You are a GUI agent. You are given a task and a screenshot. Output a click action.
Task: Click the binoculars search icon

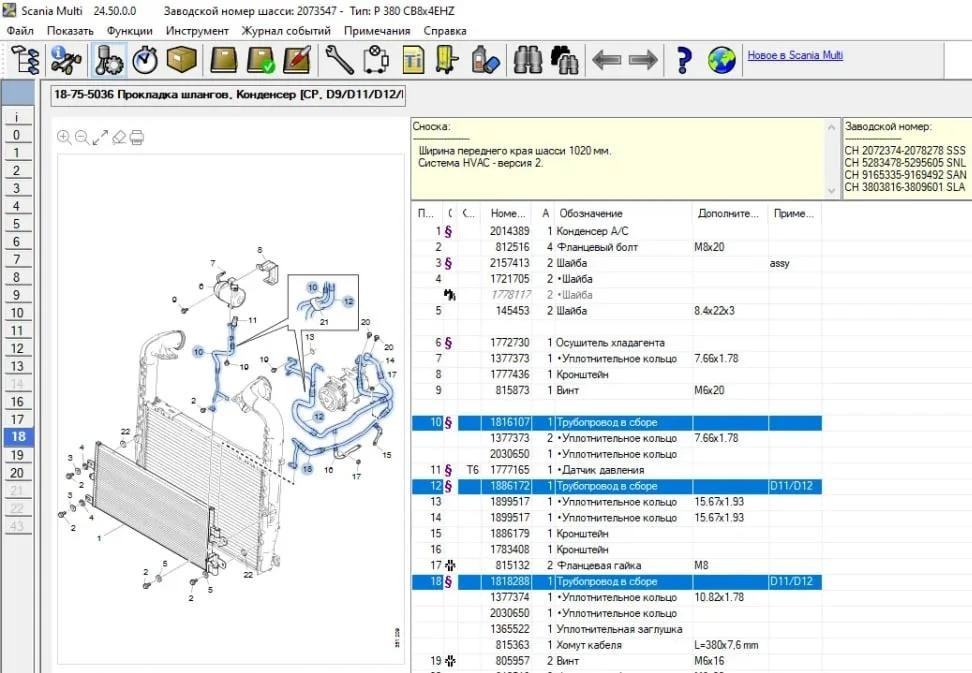(528, 60)
